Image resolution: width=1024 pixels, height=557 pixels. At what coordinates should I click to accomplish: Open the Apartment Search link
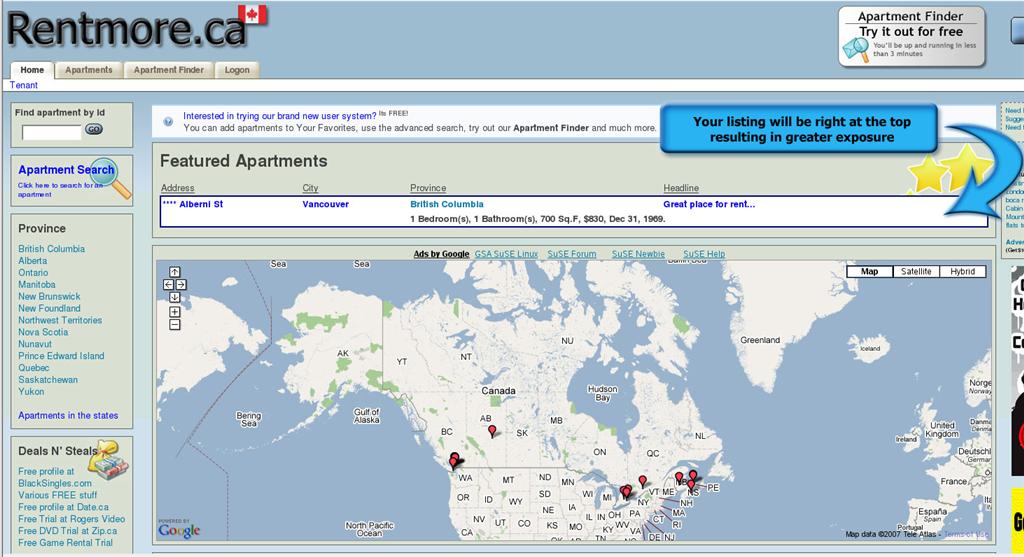(x=66, y=170)
